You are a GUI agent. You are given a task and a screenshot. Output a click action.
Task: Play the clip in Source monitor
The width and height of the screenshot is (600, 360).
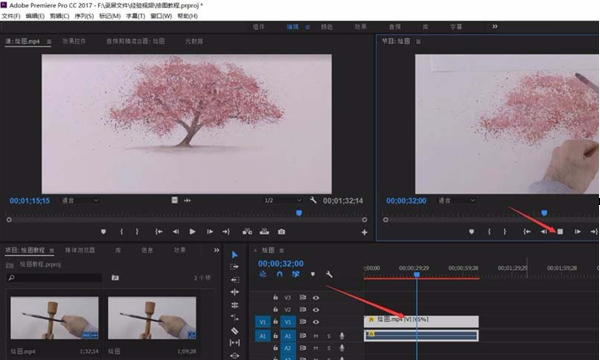point(192,232)
